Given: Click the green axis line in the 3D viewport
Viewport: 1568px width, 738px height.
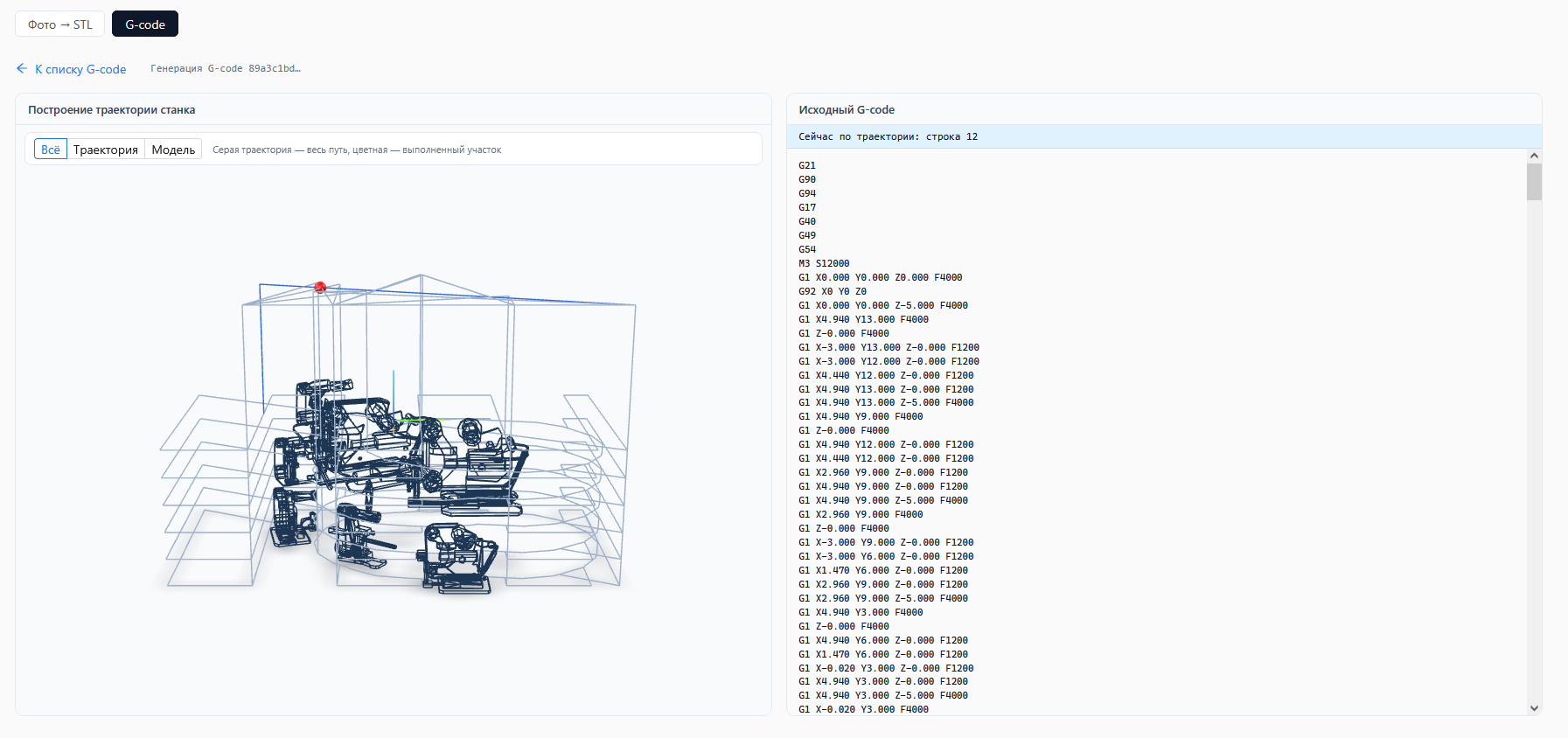Looking at the screenshot, I should [x=418, y=420].
